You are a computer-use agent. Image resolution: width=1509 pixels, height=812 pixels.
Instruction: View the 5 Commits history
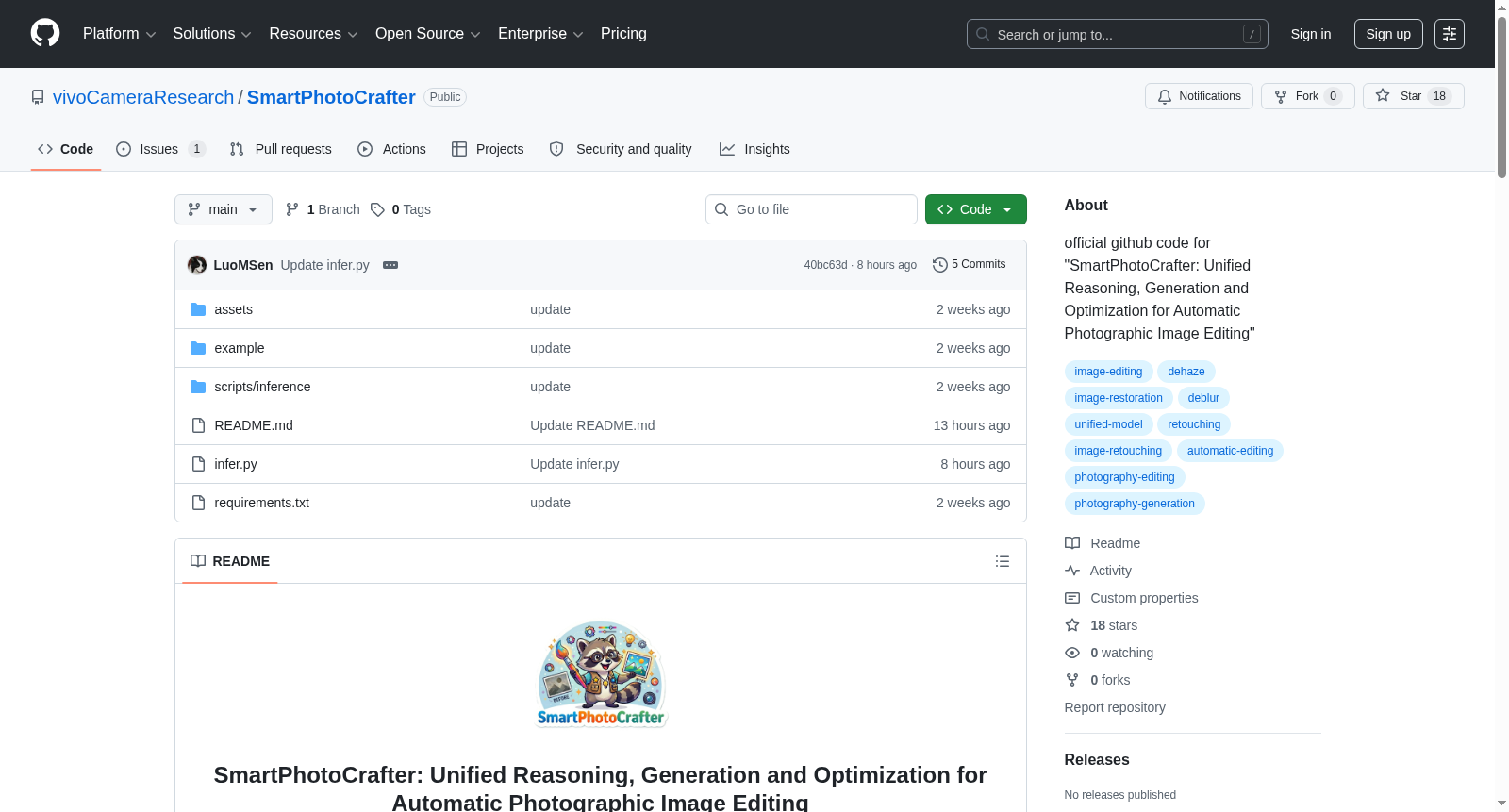point(969,265)
